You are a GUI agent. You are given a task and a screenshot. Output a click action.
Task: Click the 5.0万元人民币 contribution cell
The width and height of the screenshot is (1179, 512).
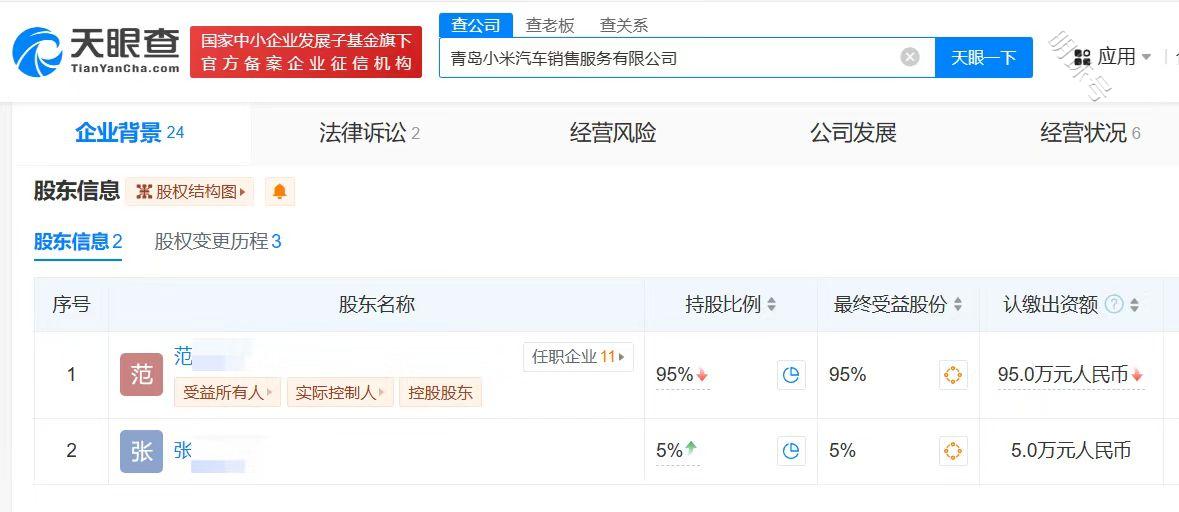click(x=1071, y=450)
